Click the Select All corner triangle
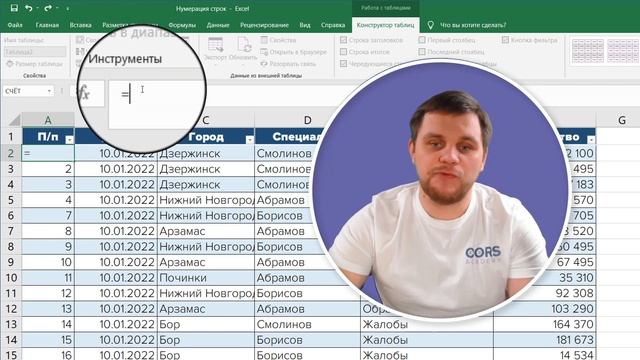This screenshot has height=360, width=640. [x=15, y=120]
